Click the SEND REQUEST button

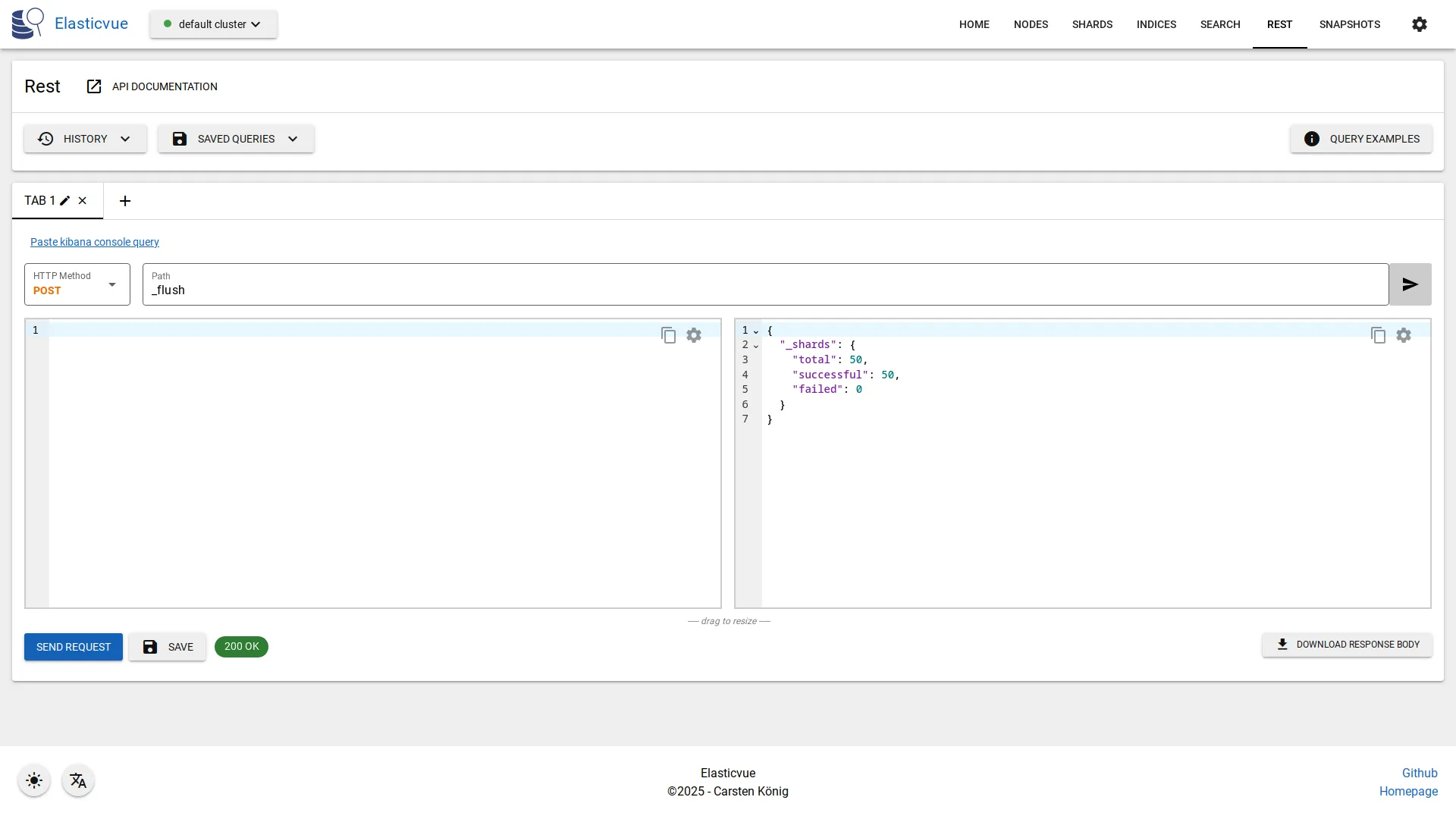[73, 647]
